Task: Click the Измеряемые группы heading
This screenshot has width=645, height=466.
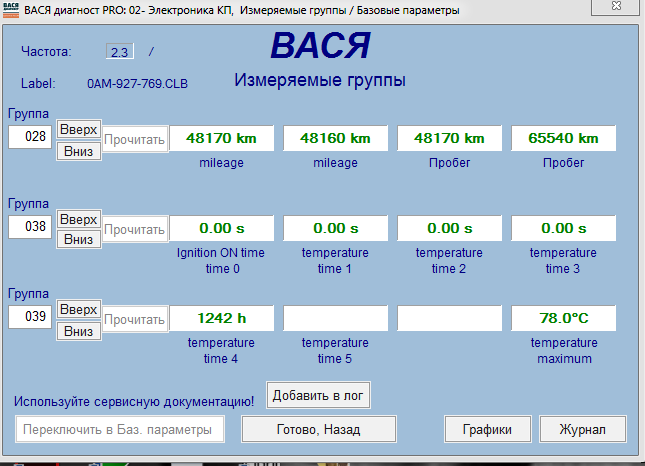Action: (x=320, y=80)
